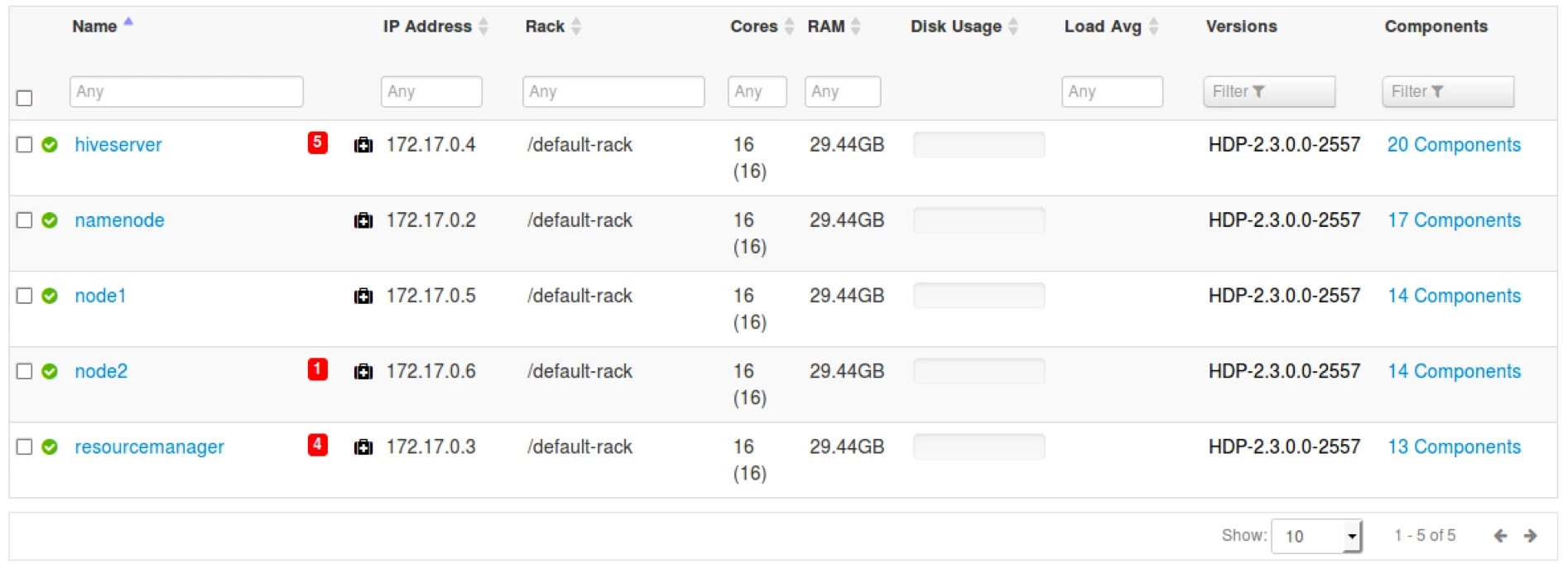Click the medkit icon in namenode row
This screenshot has width=1568, height=569.
pyautogui.click(x=363, y=220)
